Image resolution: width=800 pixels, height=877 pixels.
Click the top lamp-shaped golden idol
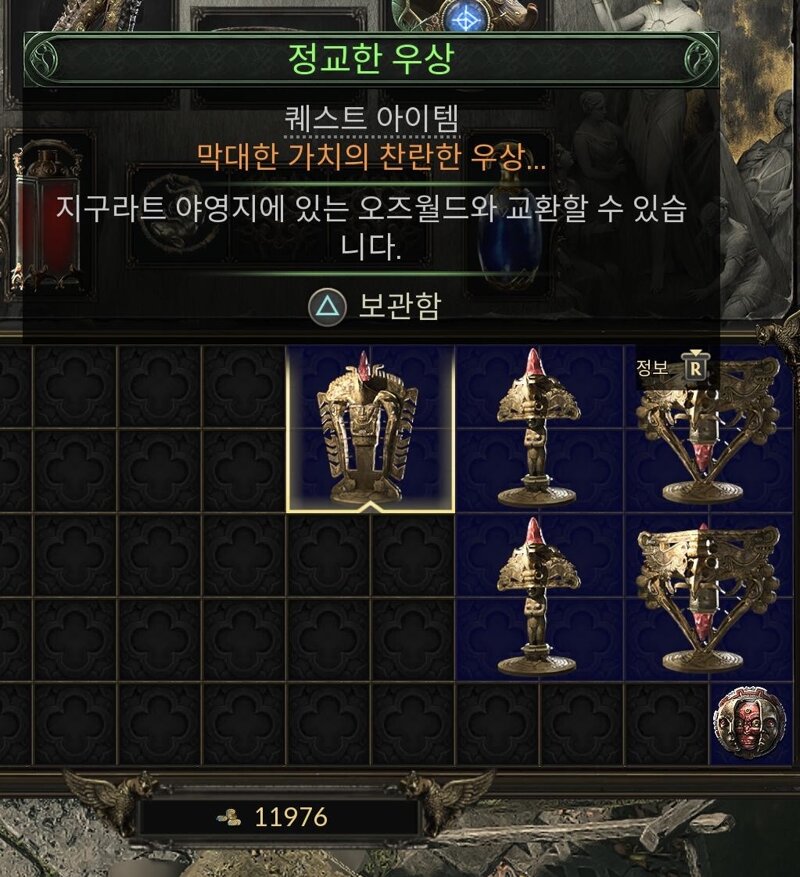[539, 429]
